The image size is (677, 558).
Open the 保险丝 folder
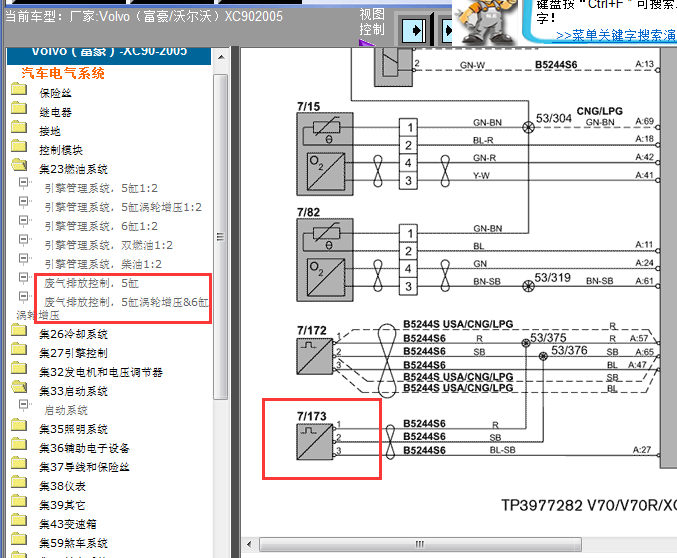tap(55, 93)
